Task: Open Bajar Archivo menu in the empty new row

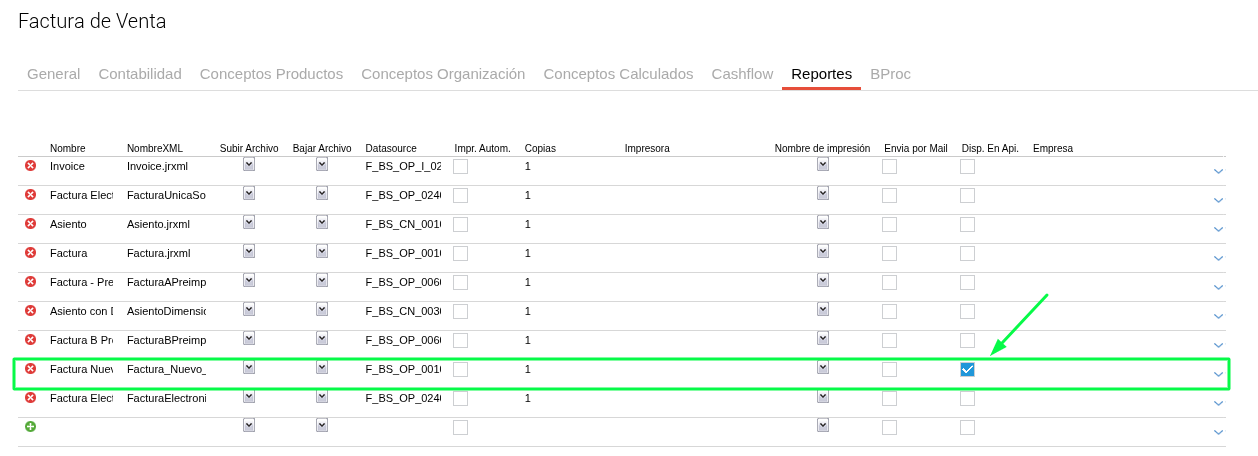Action: (x=322, y=425)
